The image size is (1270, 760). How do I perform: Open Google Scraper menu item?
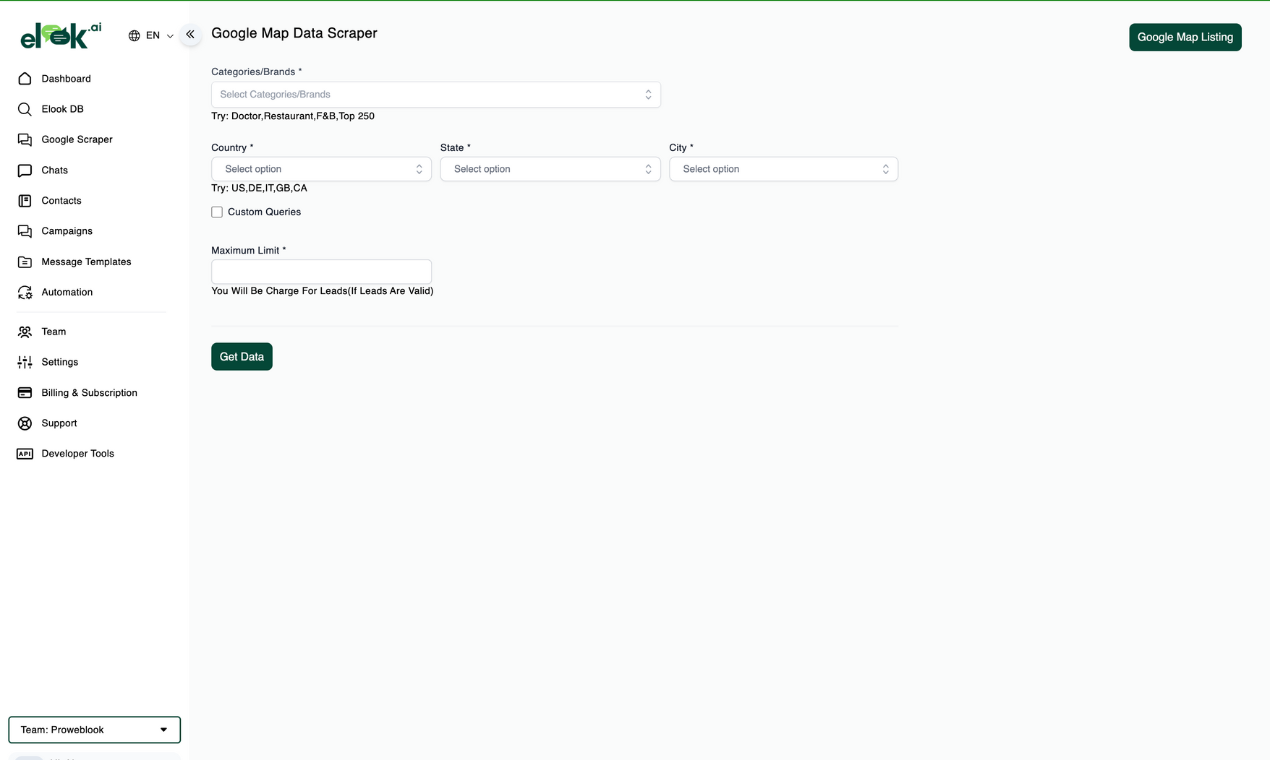click(77, 140)
